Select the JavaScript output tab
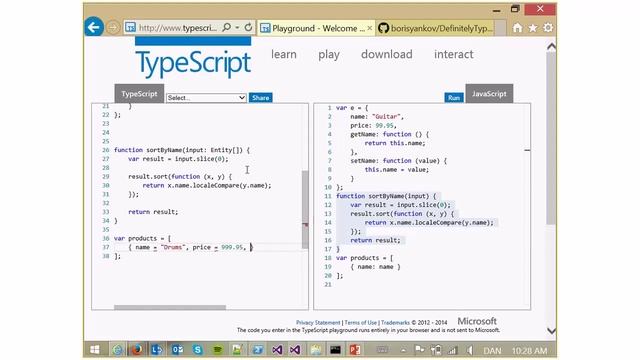 (489, 93)
